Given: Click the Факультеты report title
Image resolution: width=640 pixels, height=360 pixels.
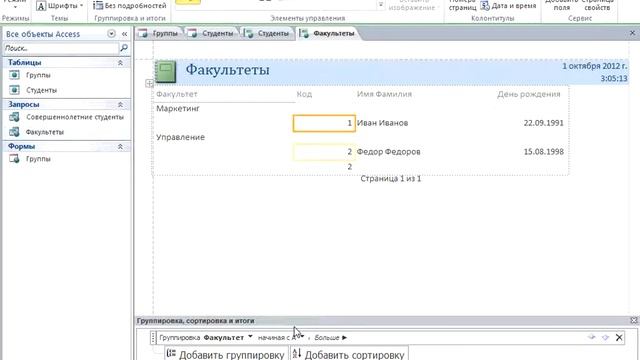Looking at the screenshot, I should pyautogui.click(x=227, y=70).
